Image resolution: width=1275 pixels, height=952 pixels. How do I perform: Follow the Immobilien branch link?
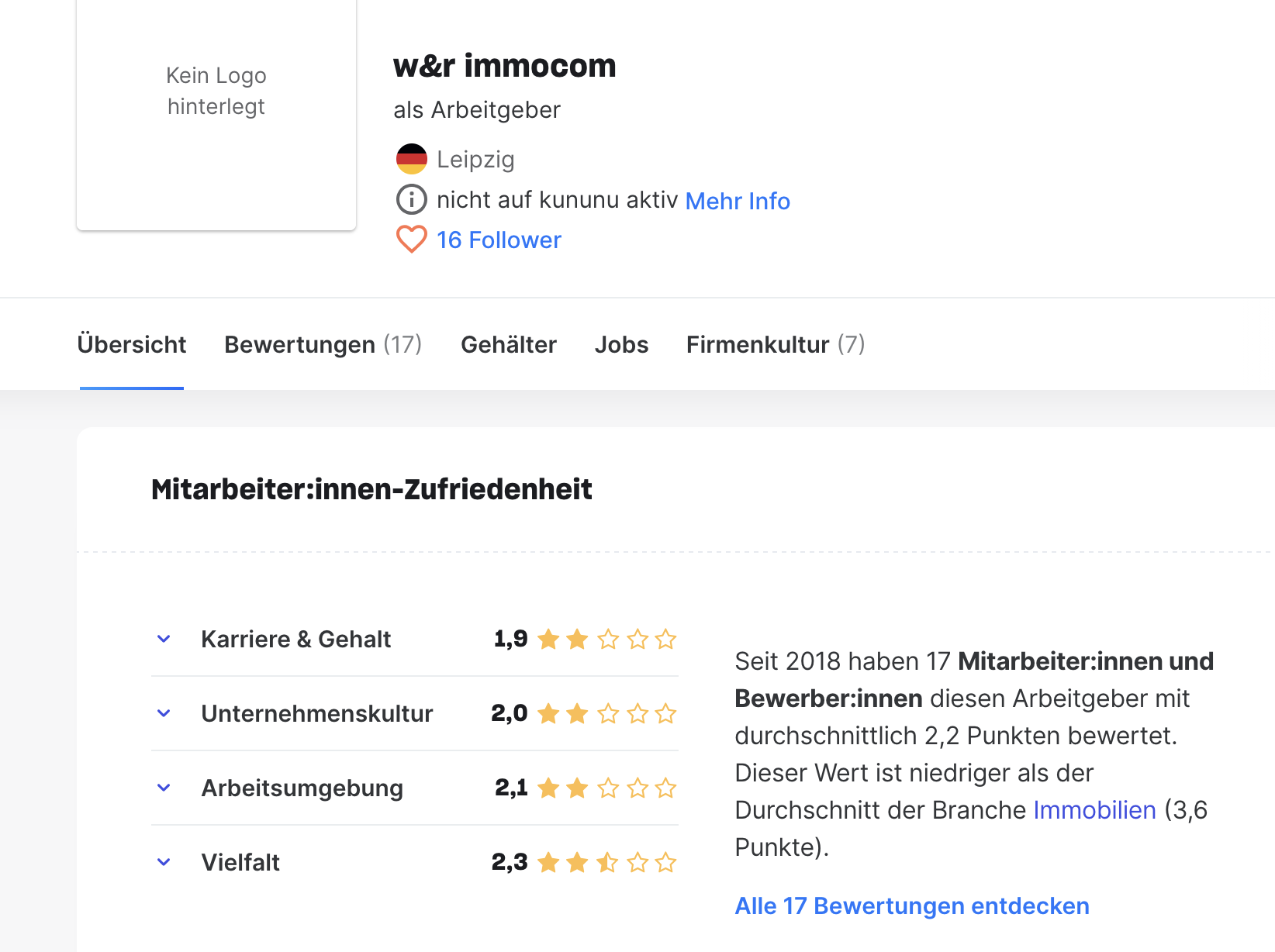point(1094,810)
